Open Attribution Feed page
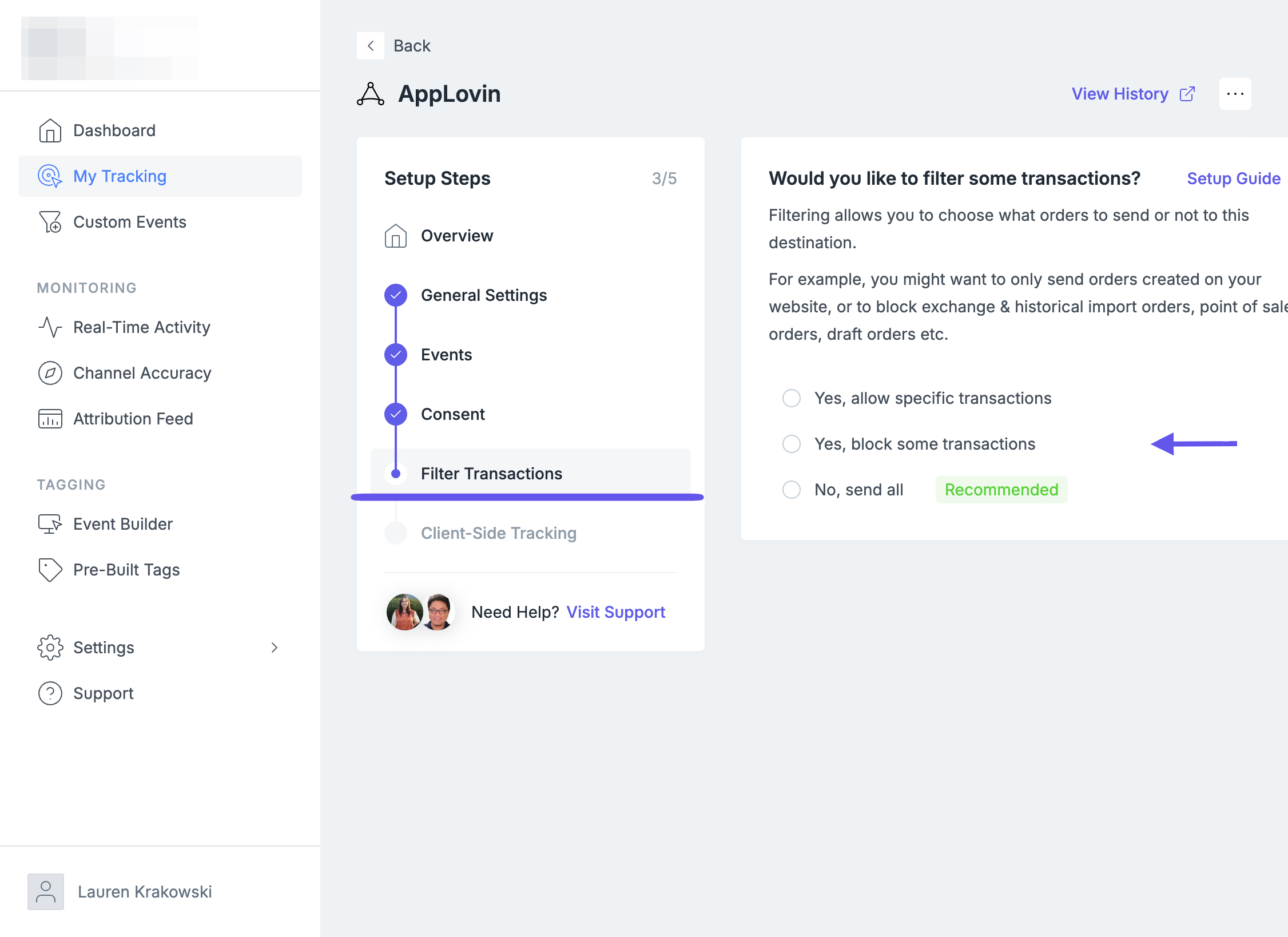The width and height of the screenshot is (1288, 937). click(x=160, y=419)
